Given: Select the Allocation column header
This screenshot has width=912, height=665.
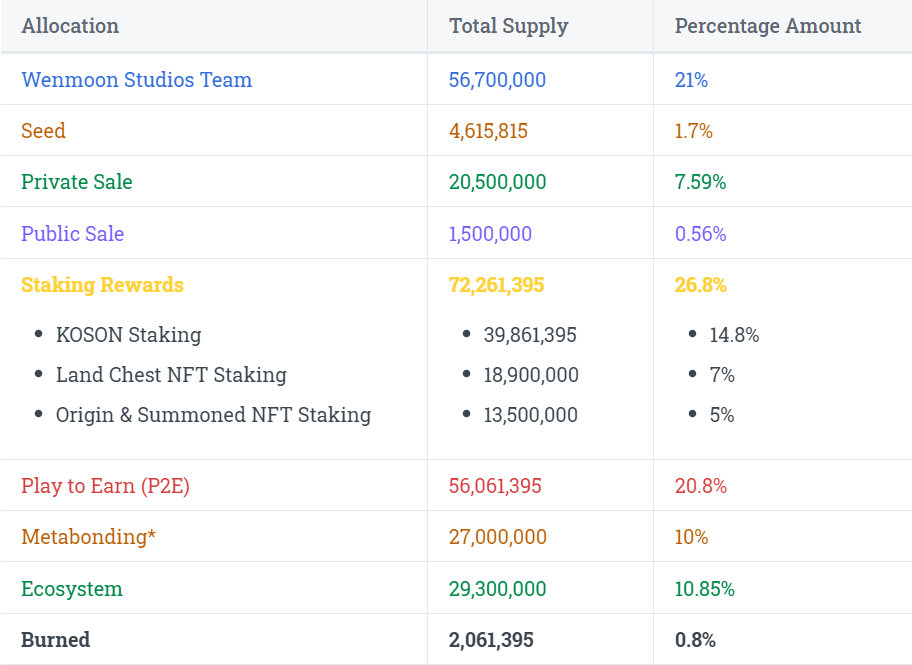Looking at the screenshot, I should [70, 26].
